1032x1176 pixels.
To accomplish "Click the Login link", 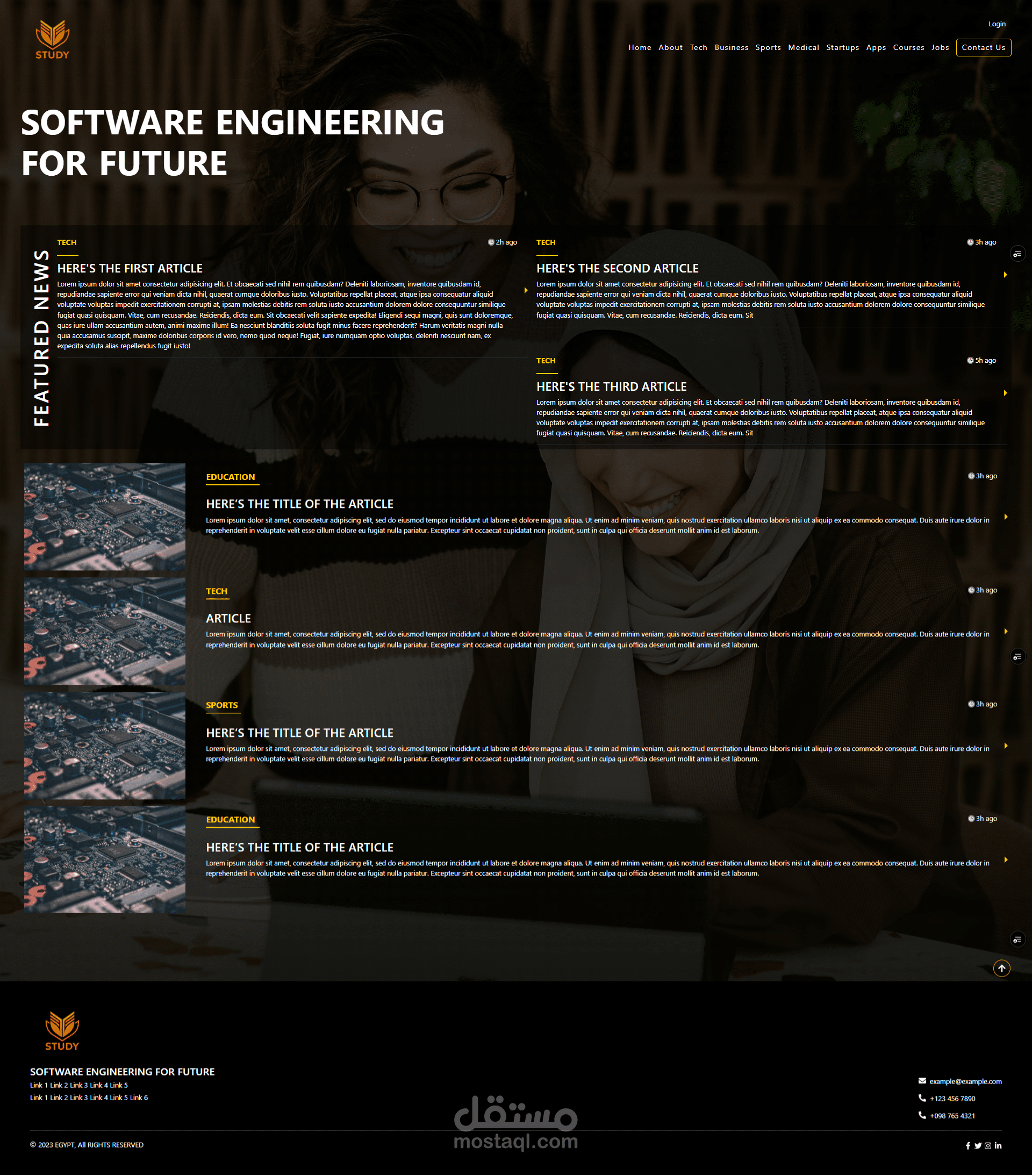I will coord(997,24).
